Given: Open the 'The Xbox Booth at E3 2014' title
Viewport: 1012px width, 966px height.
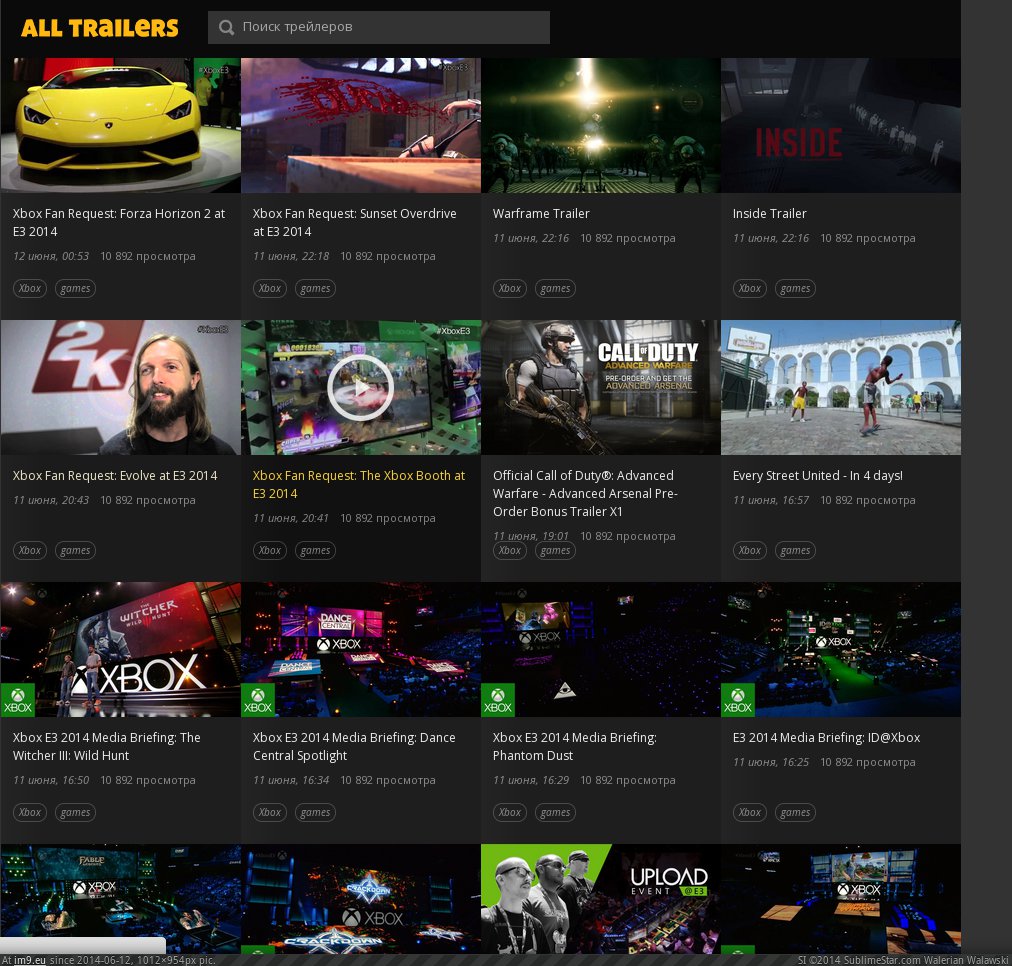Looking at the screenshot, I should pyautogui.click(x=359, y=485).
